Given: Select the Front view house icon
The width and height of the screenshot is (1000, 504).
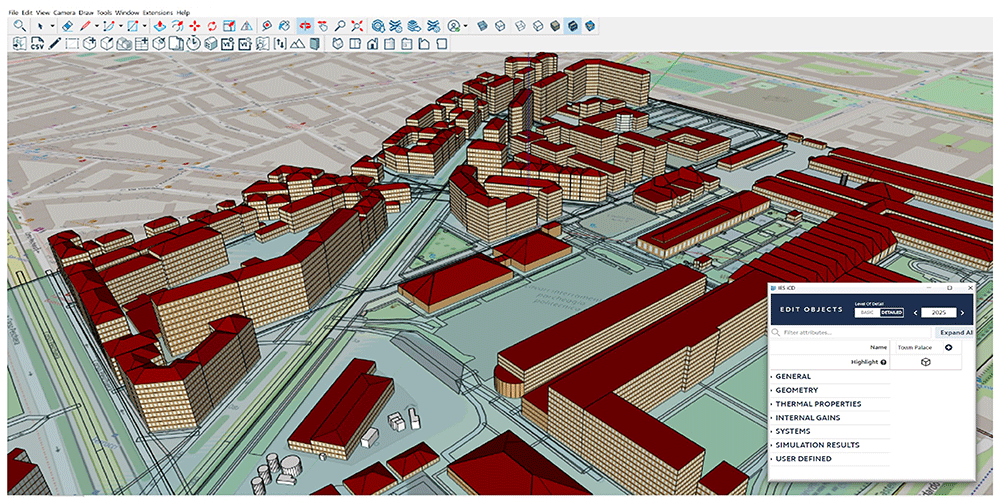Looking at the screenshot, I should pos(372,43).
